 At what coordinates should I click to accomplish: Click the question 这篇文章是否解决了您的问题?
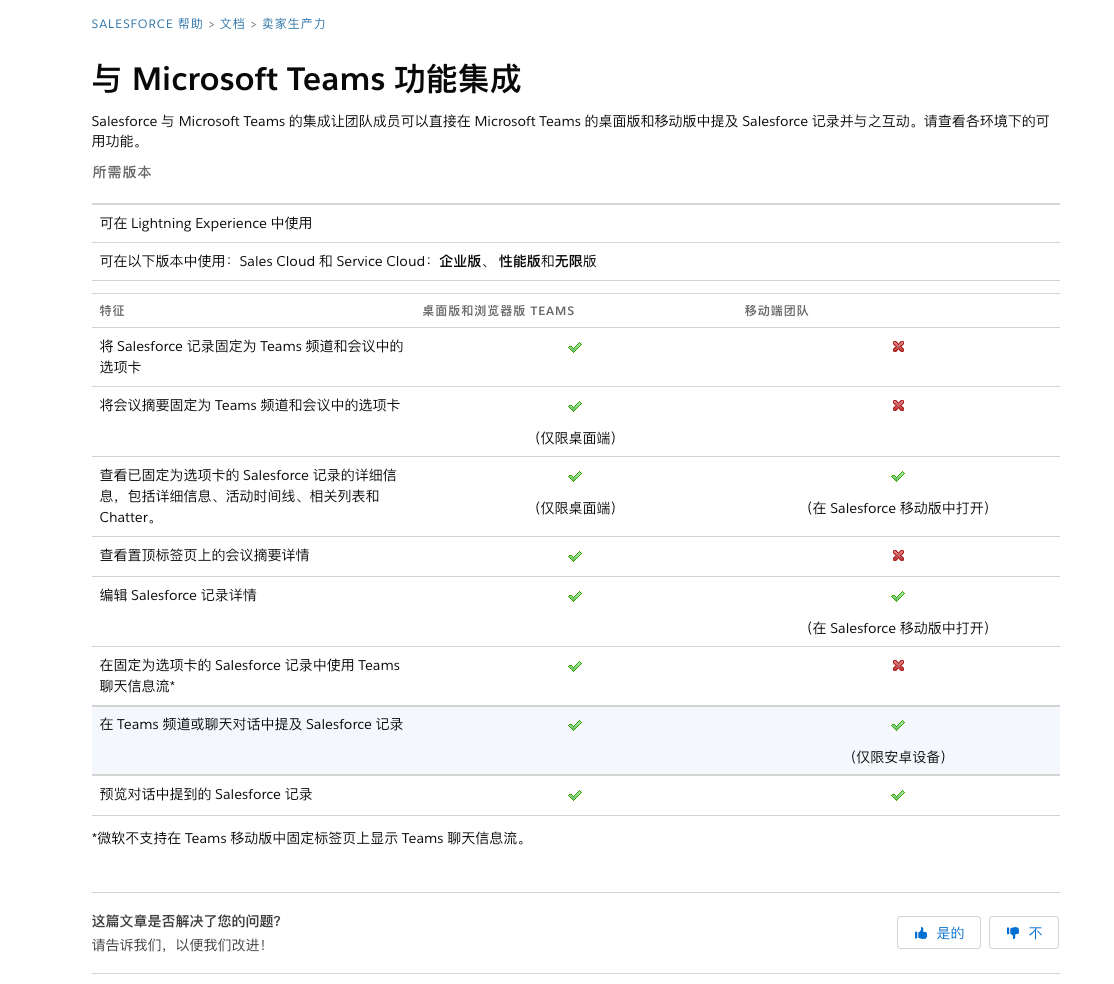186,921
